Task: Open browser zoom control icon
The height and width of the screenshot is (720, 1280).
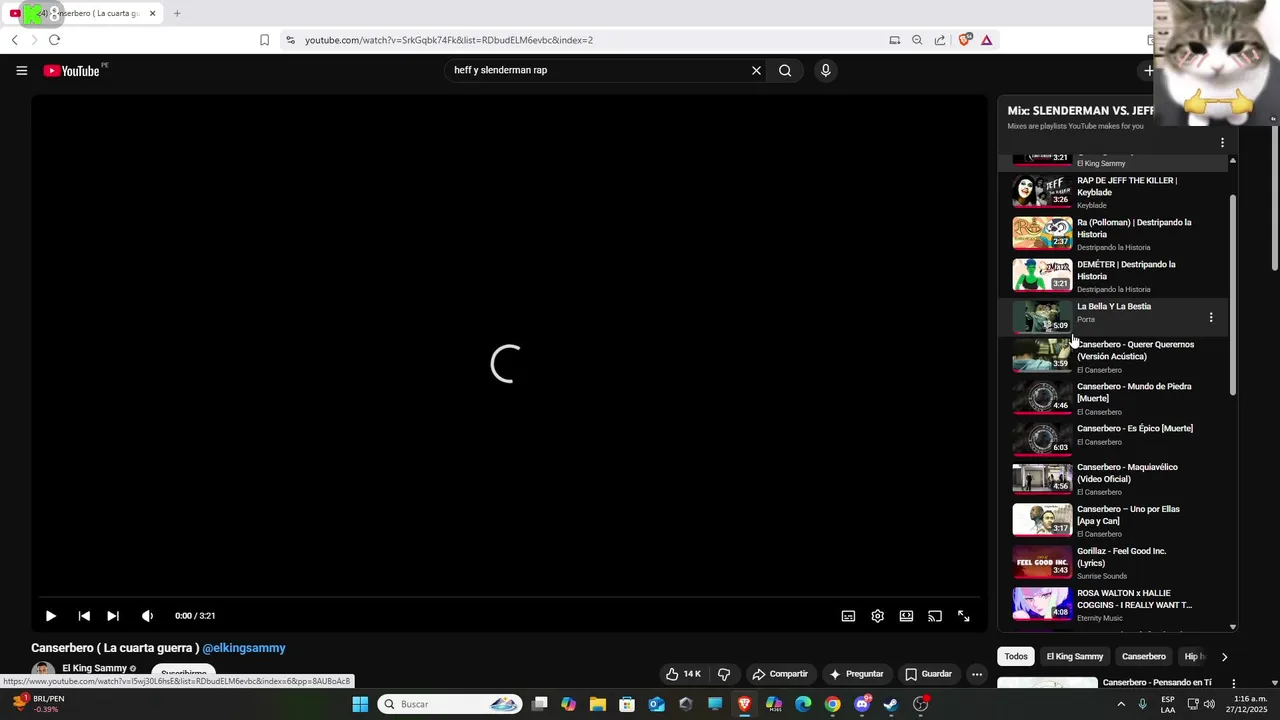Action: click(x=917, y=40)
